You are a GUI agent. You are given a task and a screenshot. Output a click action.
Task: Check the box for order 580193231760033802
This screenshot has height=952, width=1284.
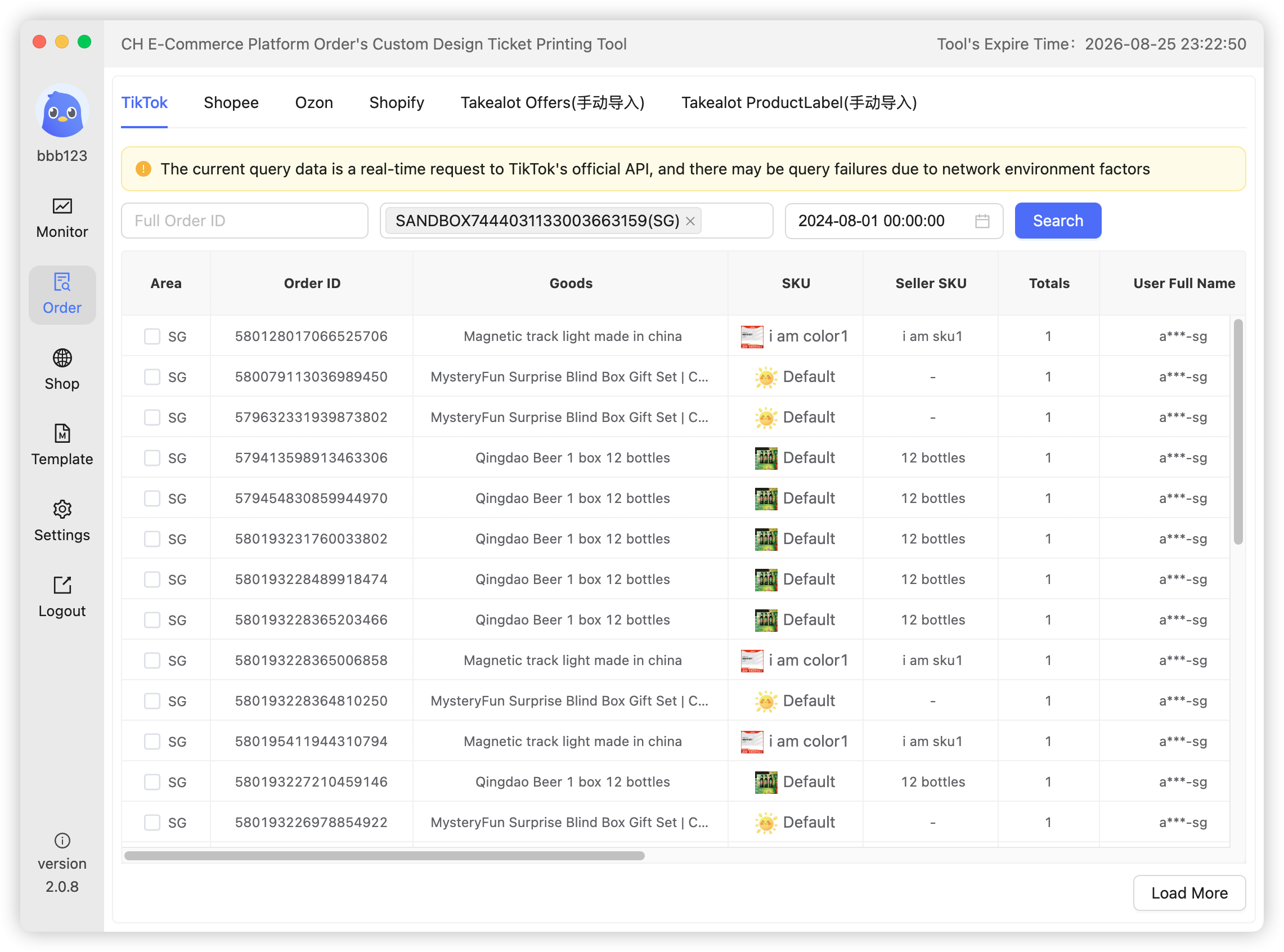pyautogui.click(x=152, y=540)
